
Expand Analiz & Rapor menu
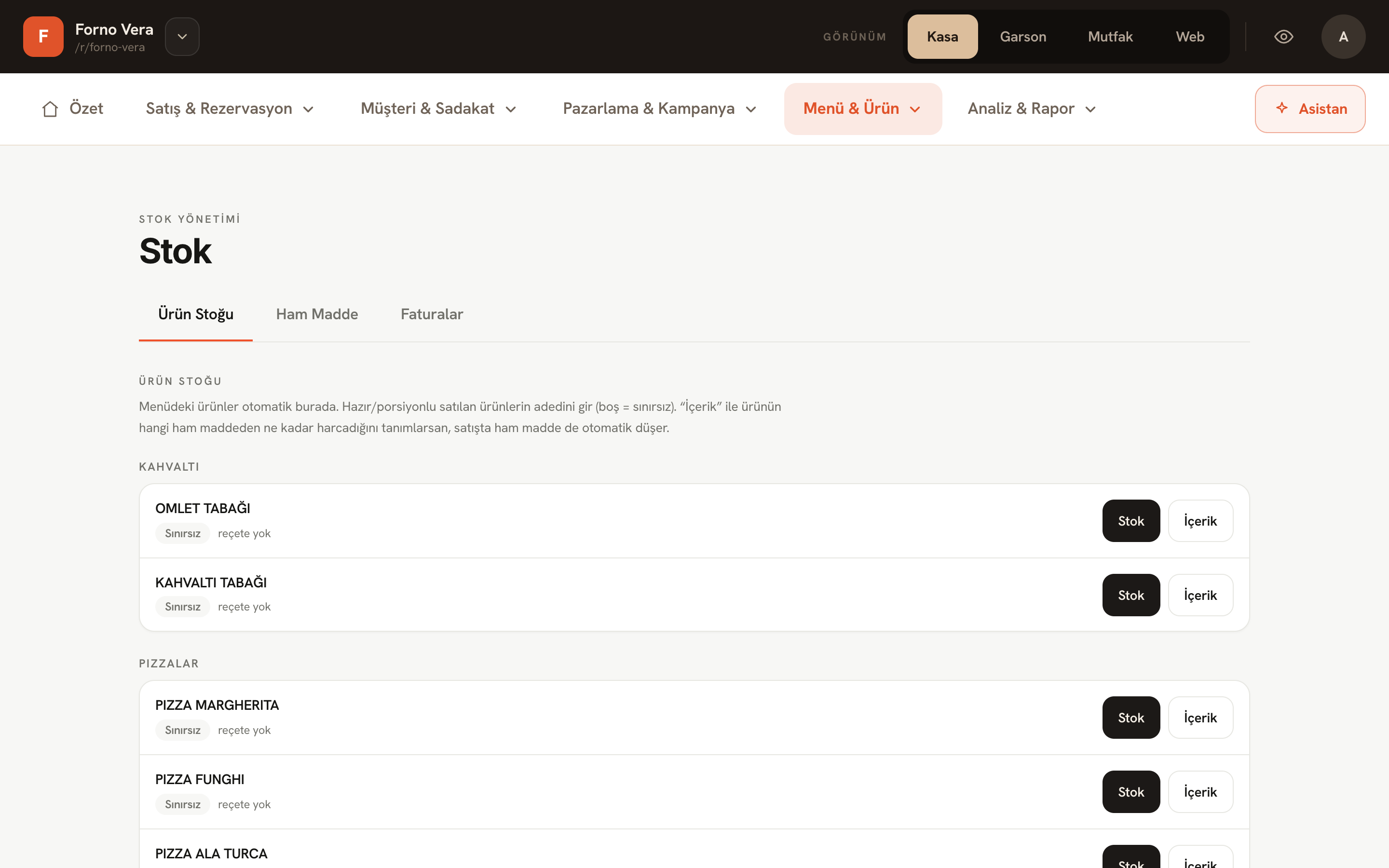(1032, 108)
